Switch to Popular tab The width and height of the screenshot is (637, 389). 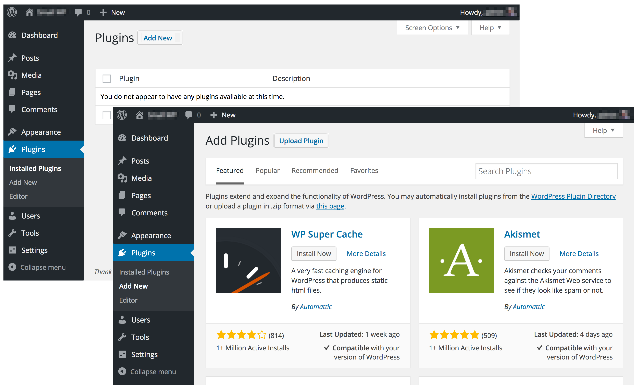pos(267,171)
